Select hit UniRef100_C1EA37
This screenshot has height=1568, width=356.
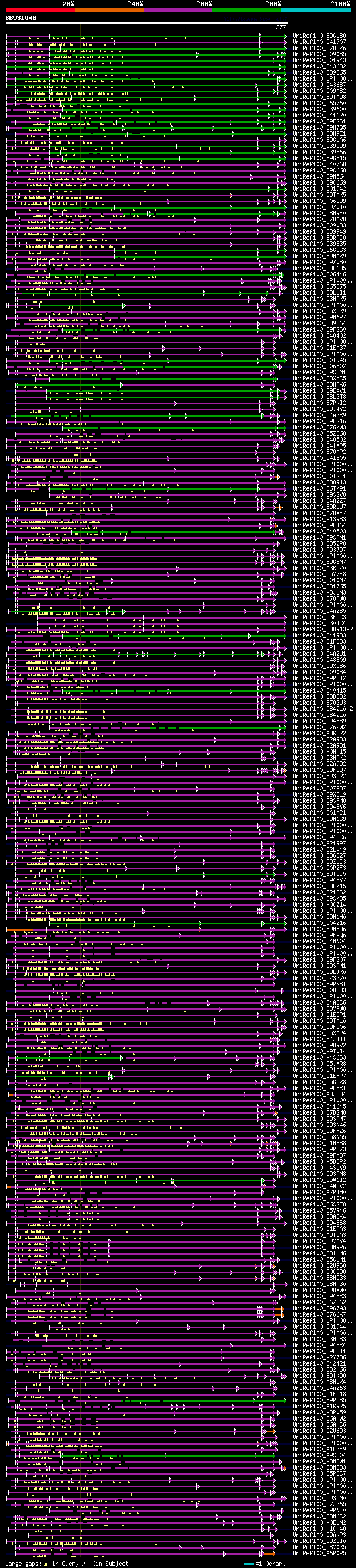coord(319,348)
